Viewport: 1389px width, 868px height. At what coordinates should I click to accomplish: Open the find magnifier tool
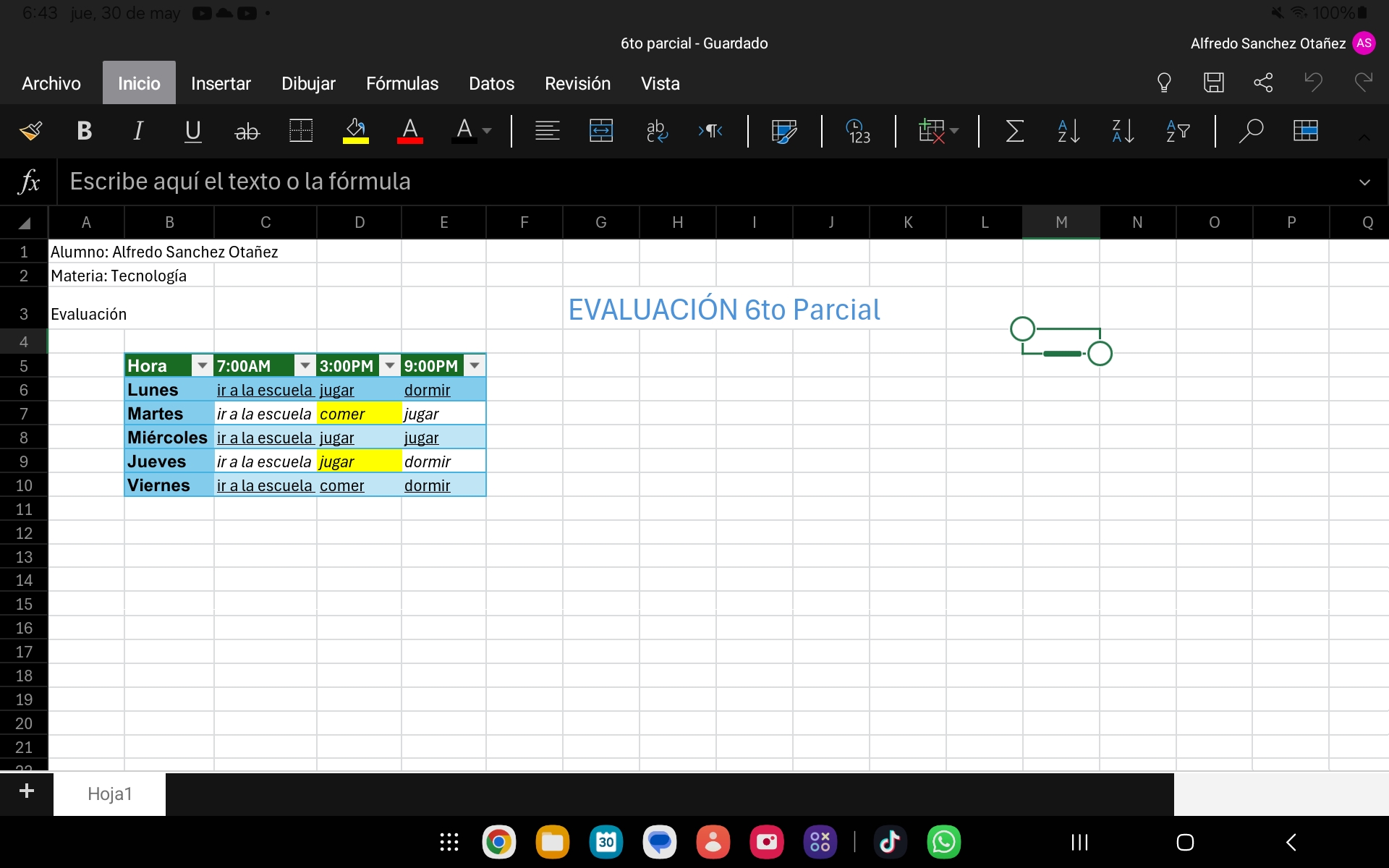pos(1251,131)
